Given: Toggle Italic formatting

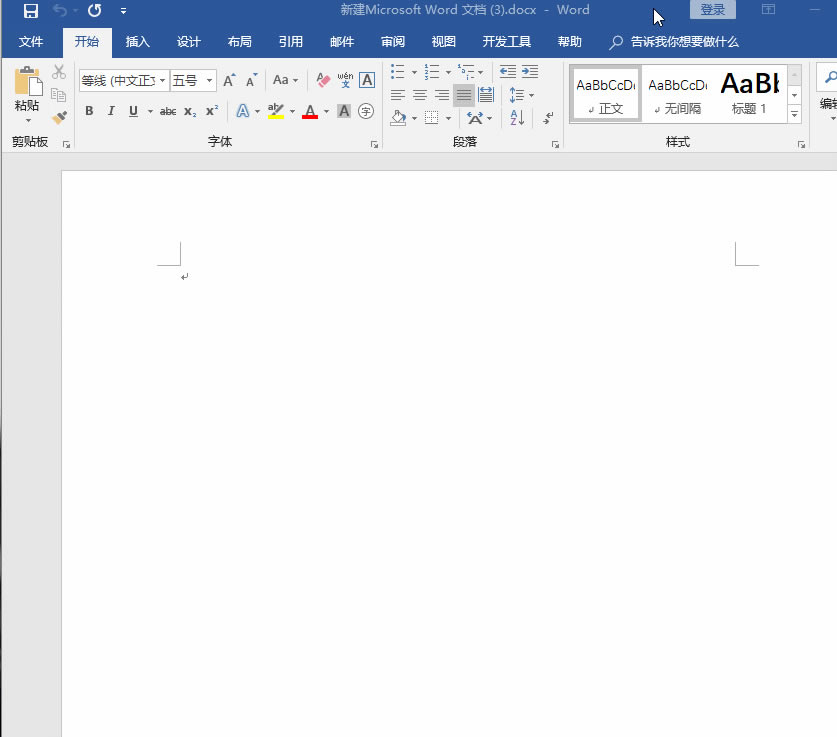Looking at the screenshot, I should coord(111,111).
